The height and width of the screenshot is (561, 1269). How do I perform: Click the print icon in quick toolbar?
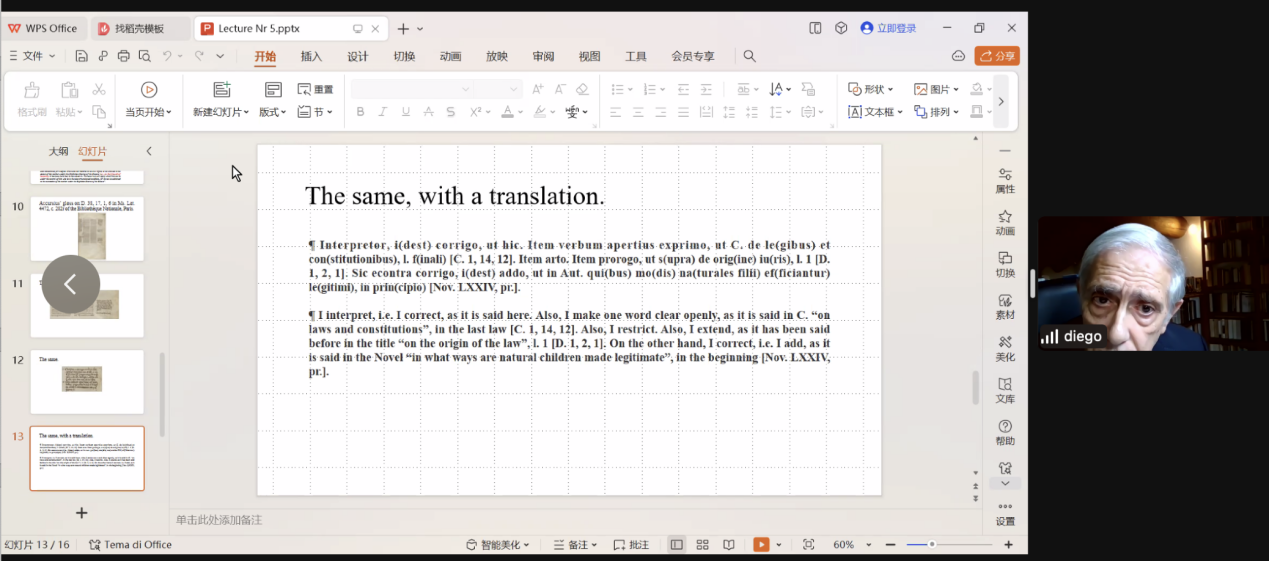pyautogui.click(x=124, y=56)
